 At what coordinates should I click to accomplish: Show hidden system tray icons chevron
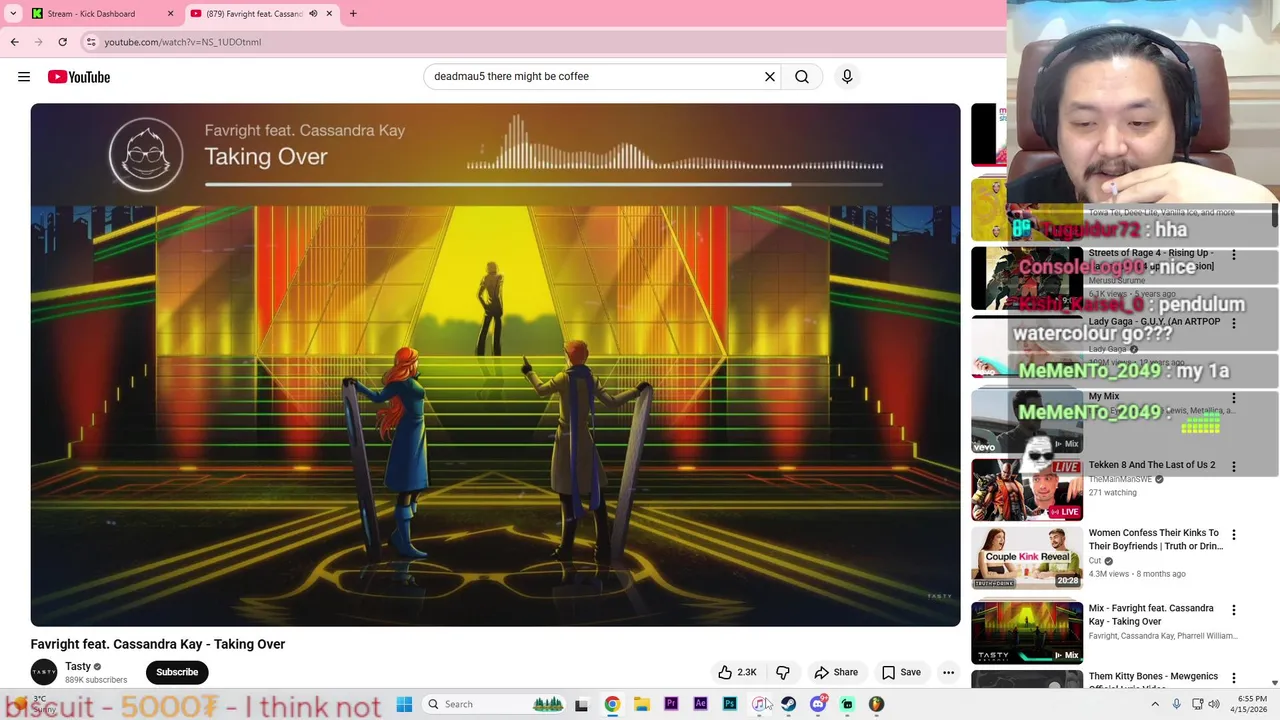[x=1155, y=704]
